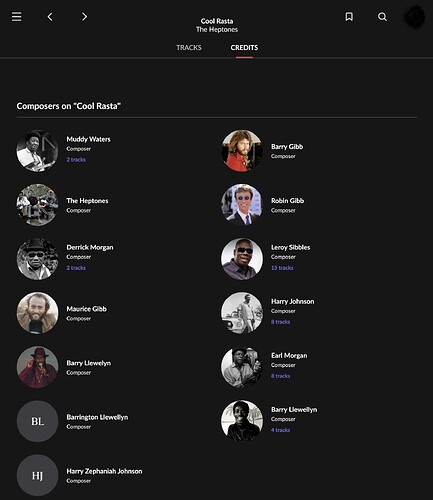View Earl Morgan's 8 tracks
Viewport: 433px width, 500px height.
point(280,376)
